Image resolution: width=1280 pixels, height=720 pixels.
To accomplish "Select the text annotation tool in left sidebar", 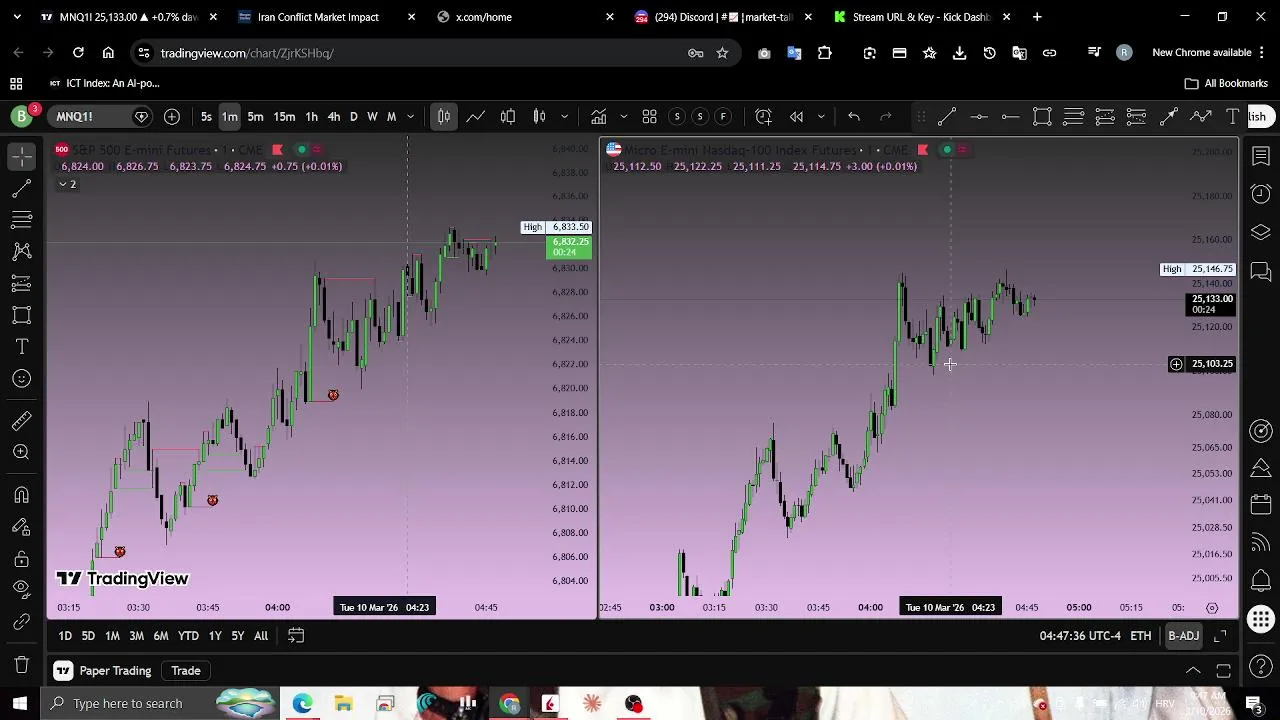I will click(21, 347).
